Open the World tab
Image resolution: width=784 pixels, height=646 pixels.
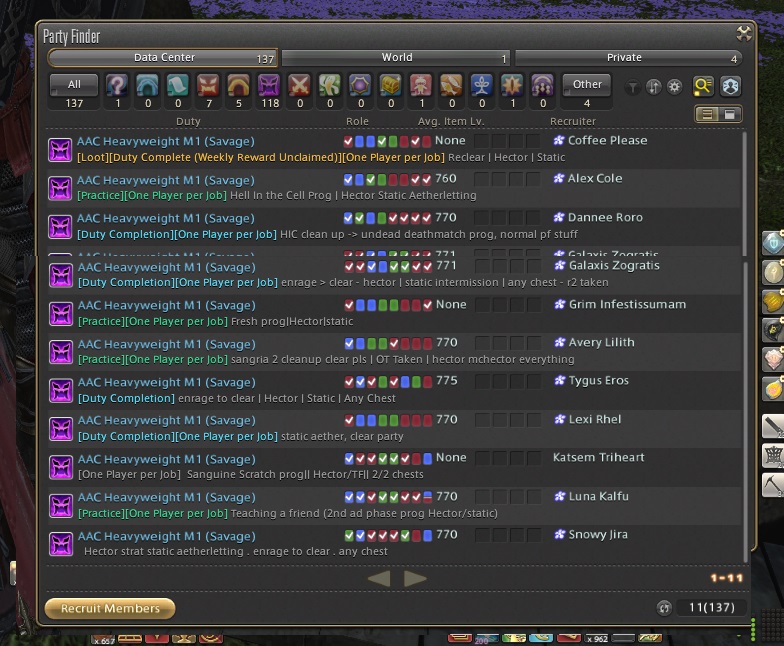pos(396,58)
